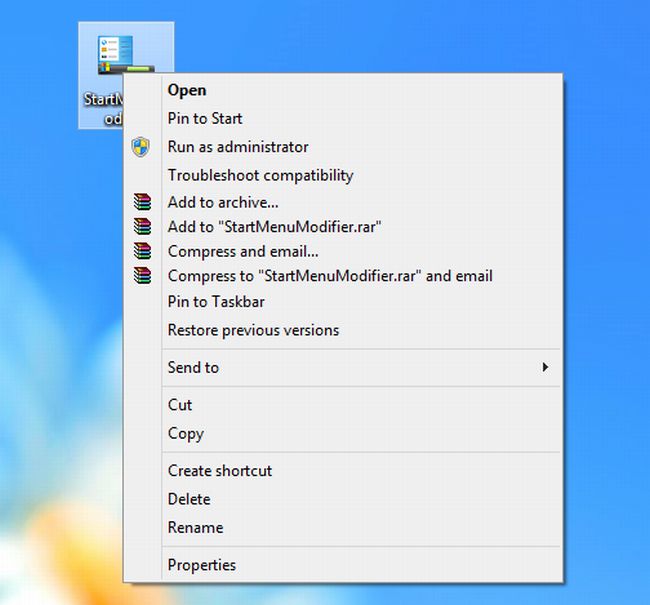Choose Pin to Taskbar
Viewport: 650px width, 605px height.
343,302
